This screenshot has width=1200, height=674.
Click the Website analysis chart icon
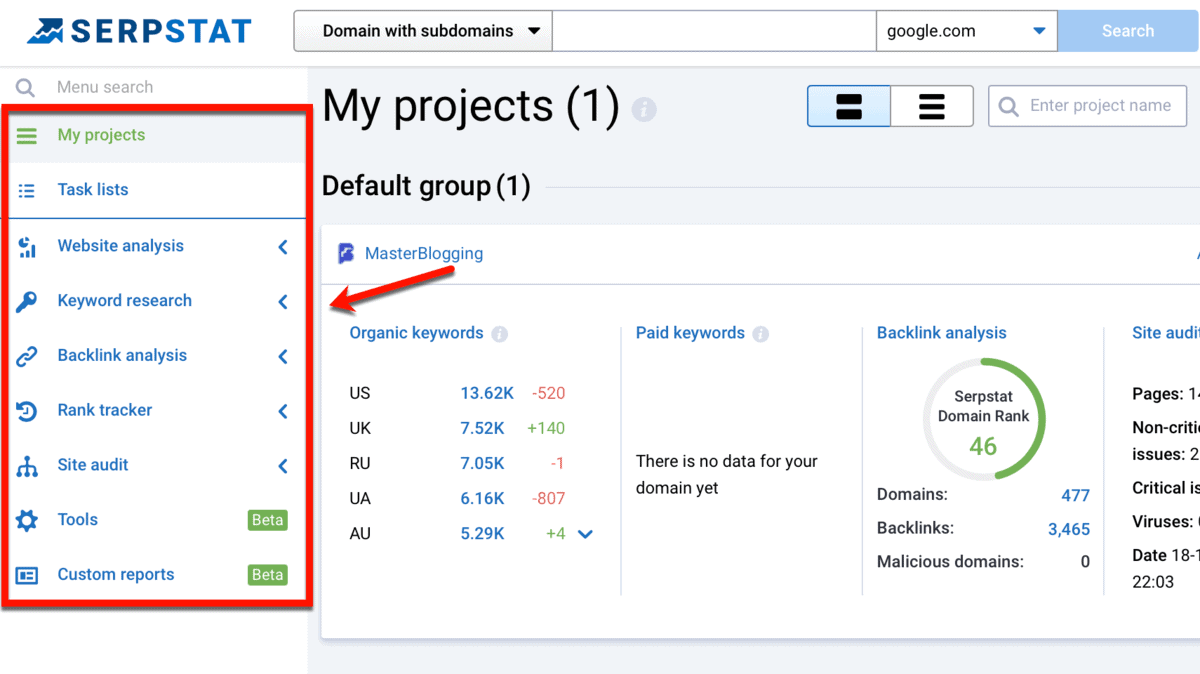coord(27,246)
